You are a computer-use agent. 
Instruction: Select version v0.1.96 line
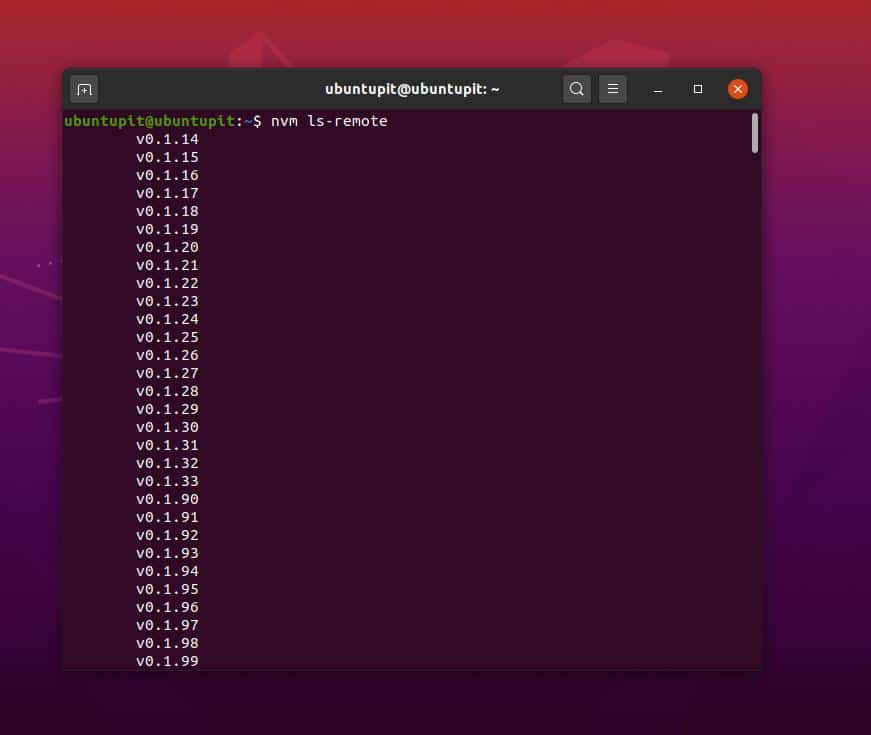tap(167, 607)
